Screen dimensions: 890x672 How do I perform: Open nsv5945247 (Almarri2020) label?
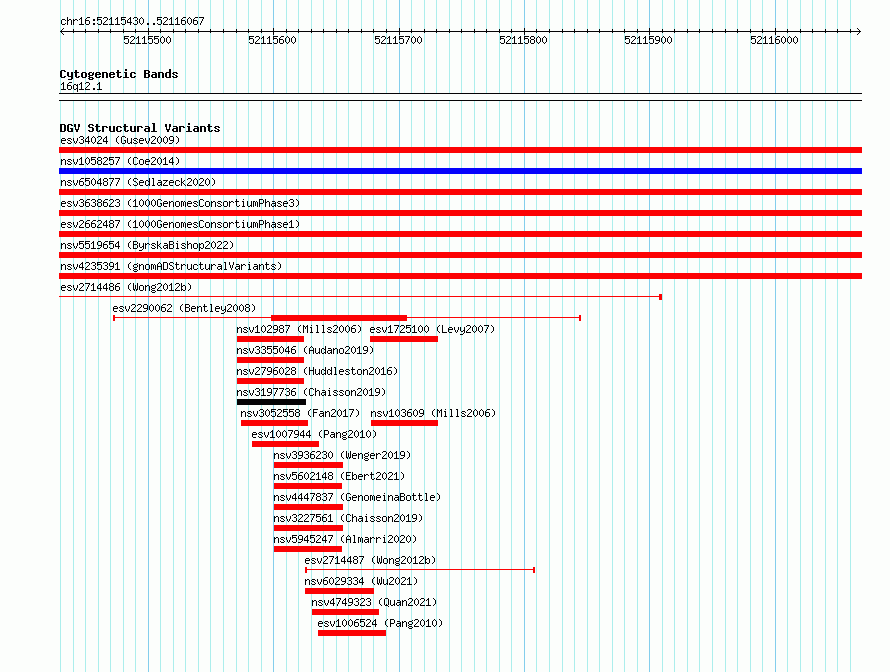coord(345,539)
